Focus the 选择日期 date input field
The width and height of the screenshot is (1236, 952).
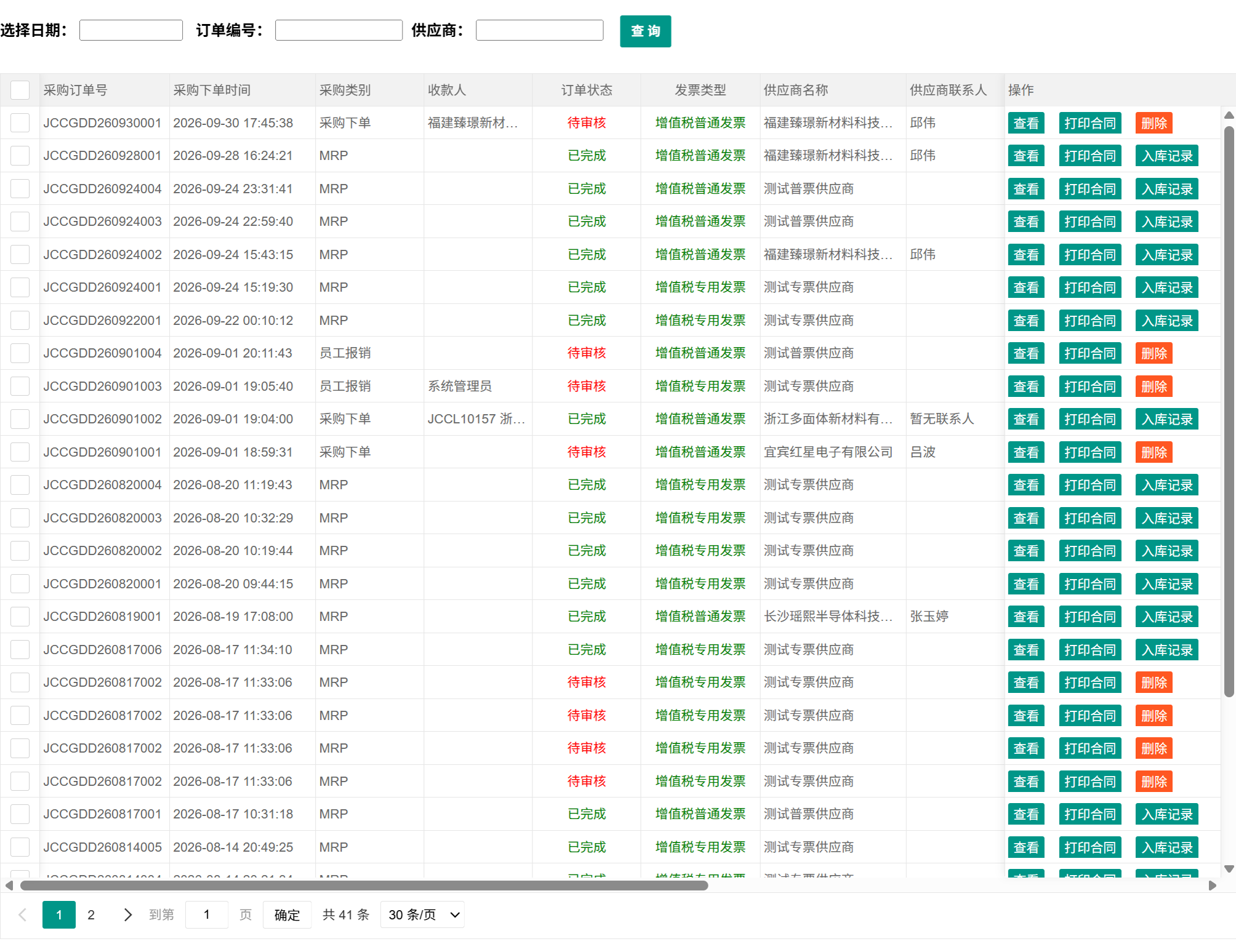coord(131,30)
